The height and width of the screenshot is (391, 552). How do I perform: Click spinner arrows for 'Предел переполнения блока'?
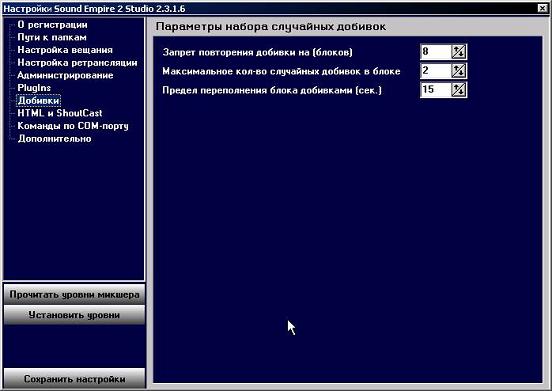459,90
